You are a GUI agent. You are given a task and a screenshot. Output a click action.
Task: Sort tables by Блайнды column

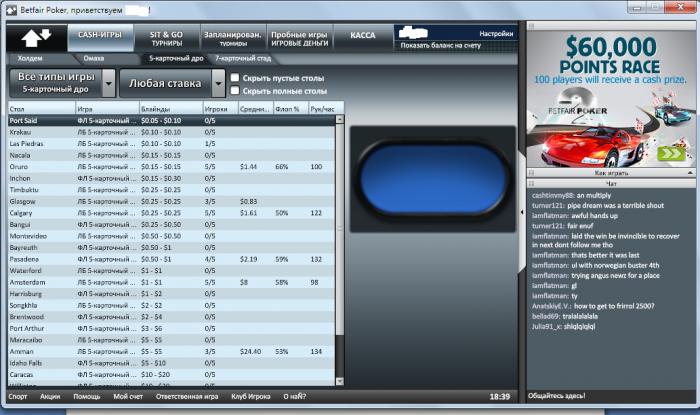(x=171, y=108)
